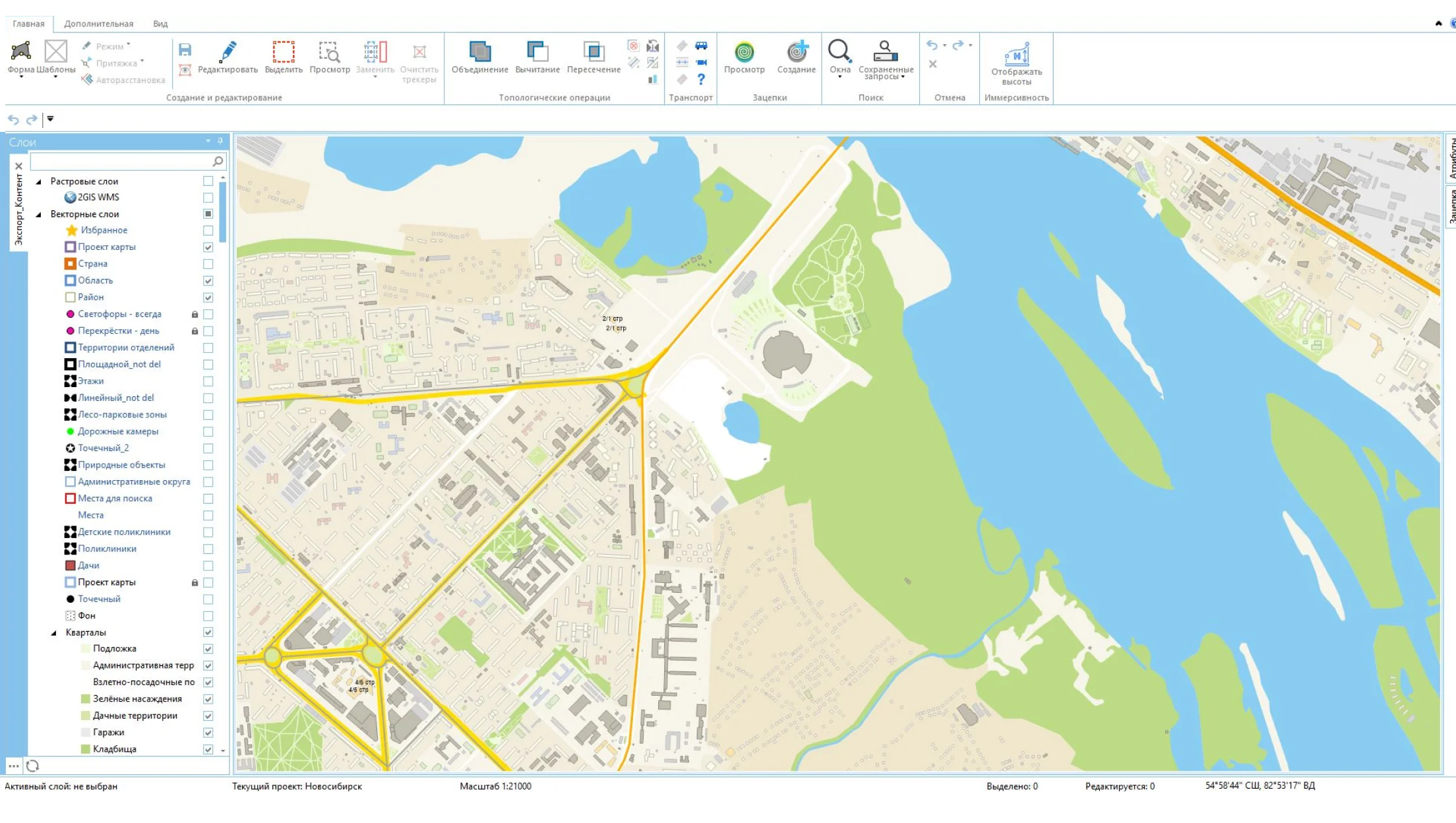Open the Зацепка side tab
This screenshot has height=823, width=1456.
(1451, 207)
